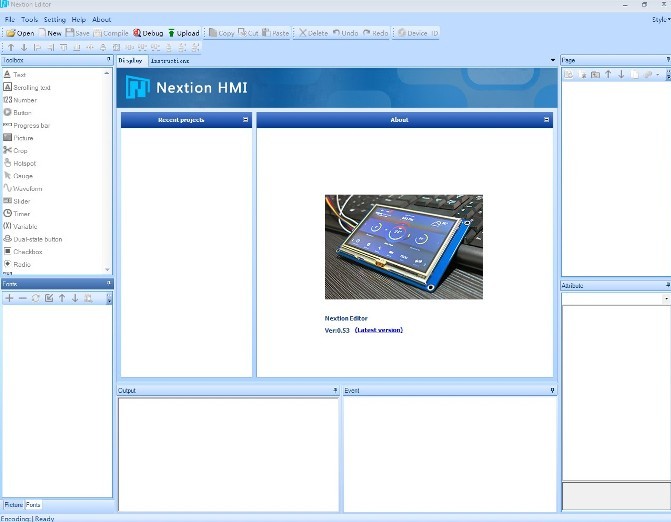This screenshot has height=522, width=671.
Task: Collapse the Recent projects section
Action: pos(246,120)
